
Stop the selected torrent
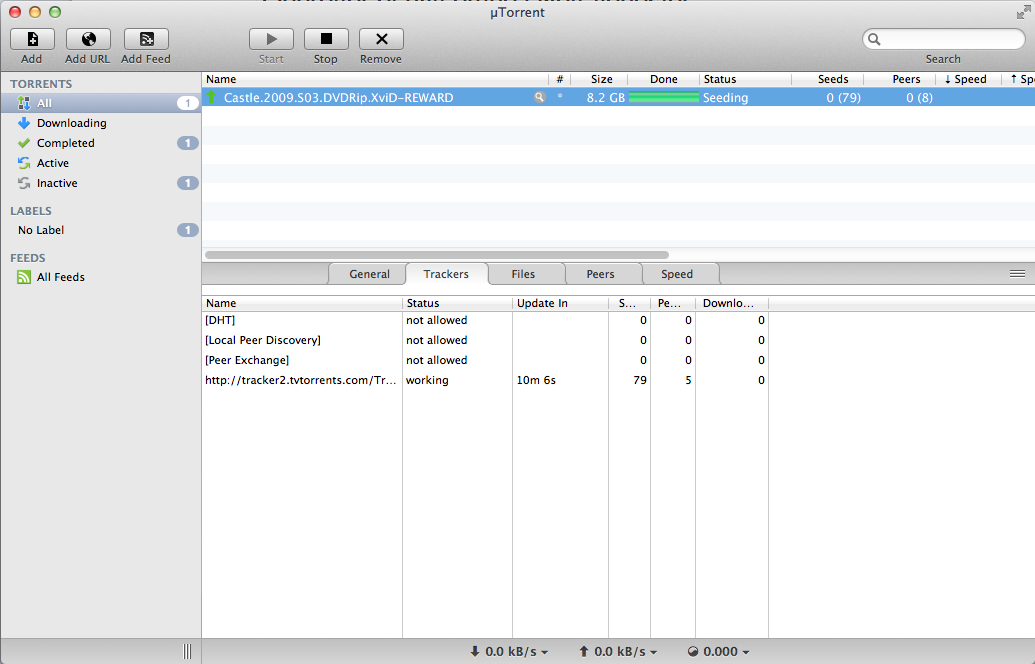(326, 40)
